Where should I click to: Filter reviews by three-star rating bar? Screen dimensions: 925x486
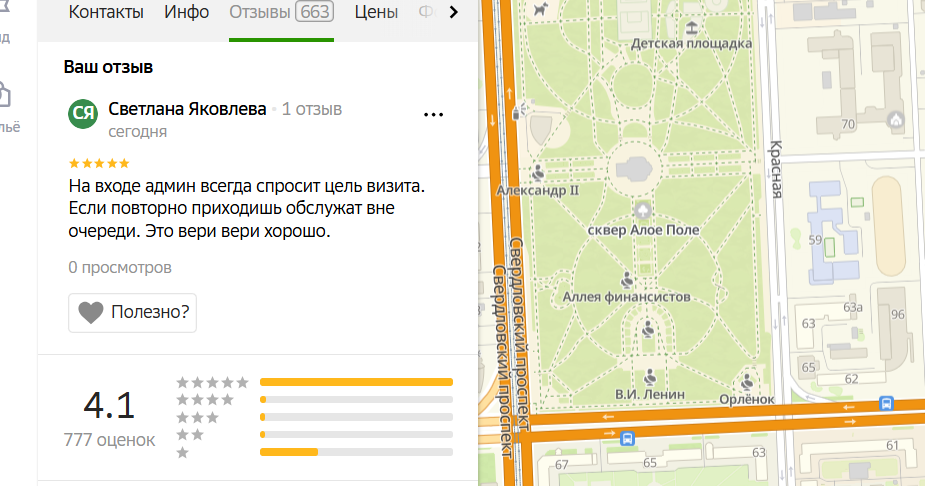356,418
